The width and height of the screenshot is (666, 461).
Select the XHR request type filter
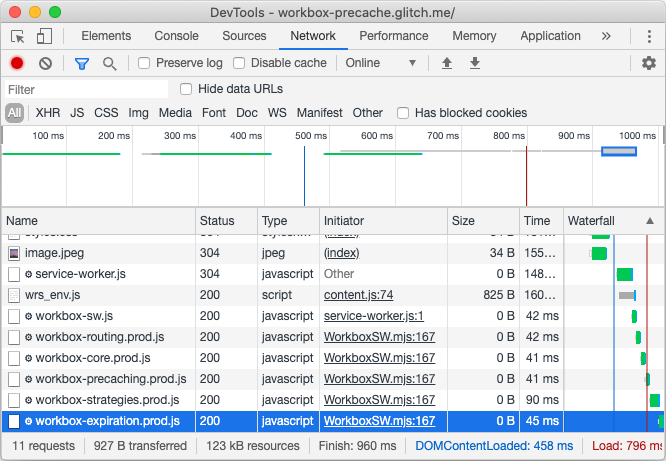48,113
